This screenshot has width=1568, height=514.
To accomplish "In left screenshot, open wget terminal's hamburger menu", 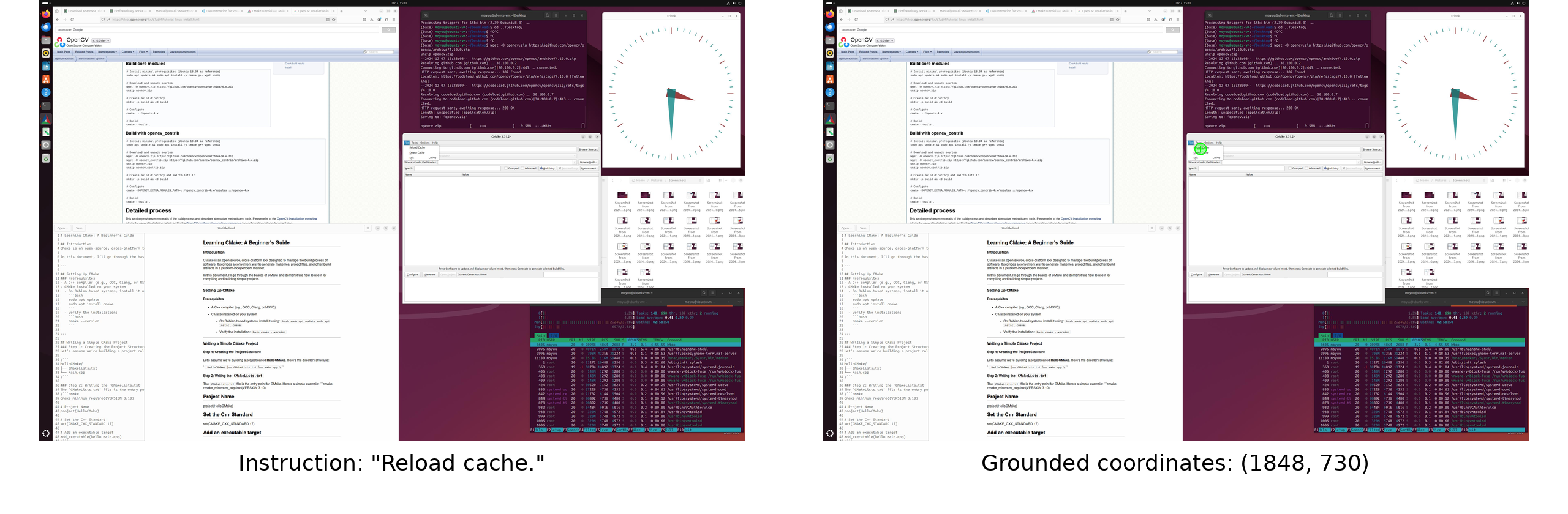I will 556,15.
